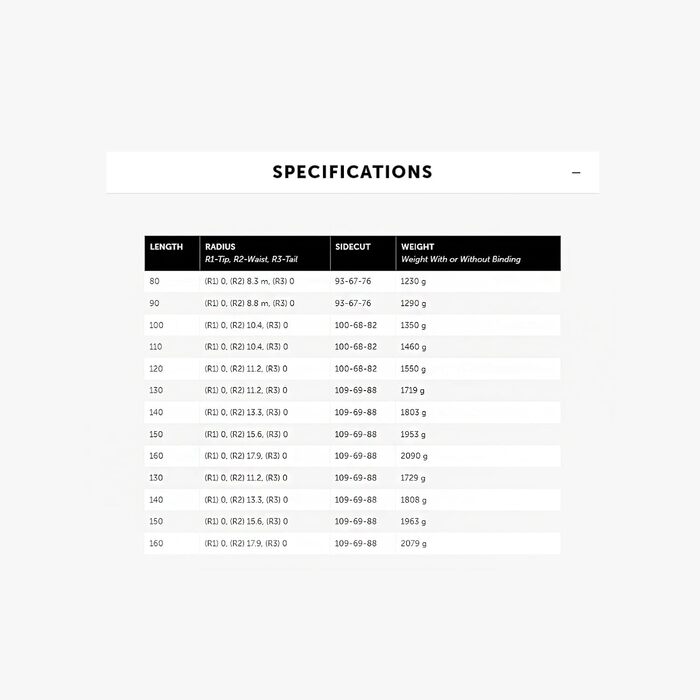Select the SIDECUT column header
This screenshot has height=700, width=700.
[363, 253]
